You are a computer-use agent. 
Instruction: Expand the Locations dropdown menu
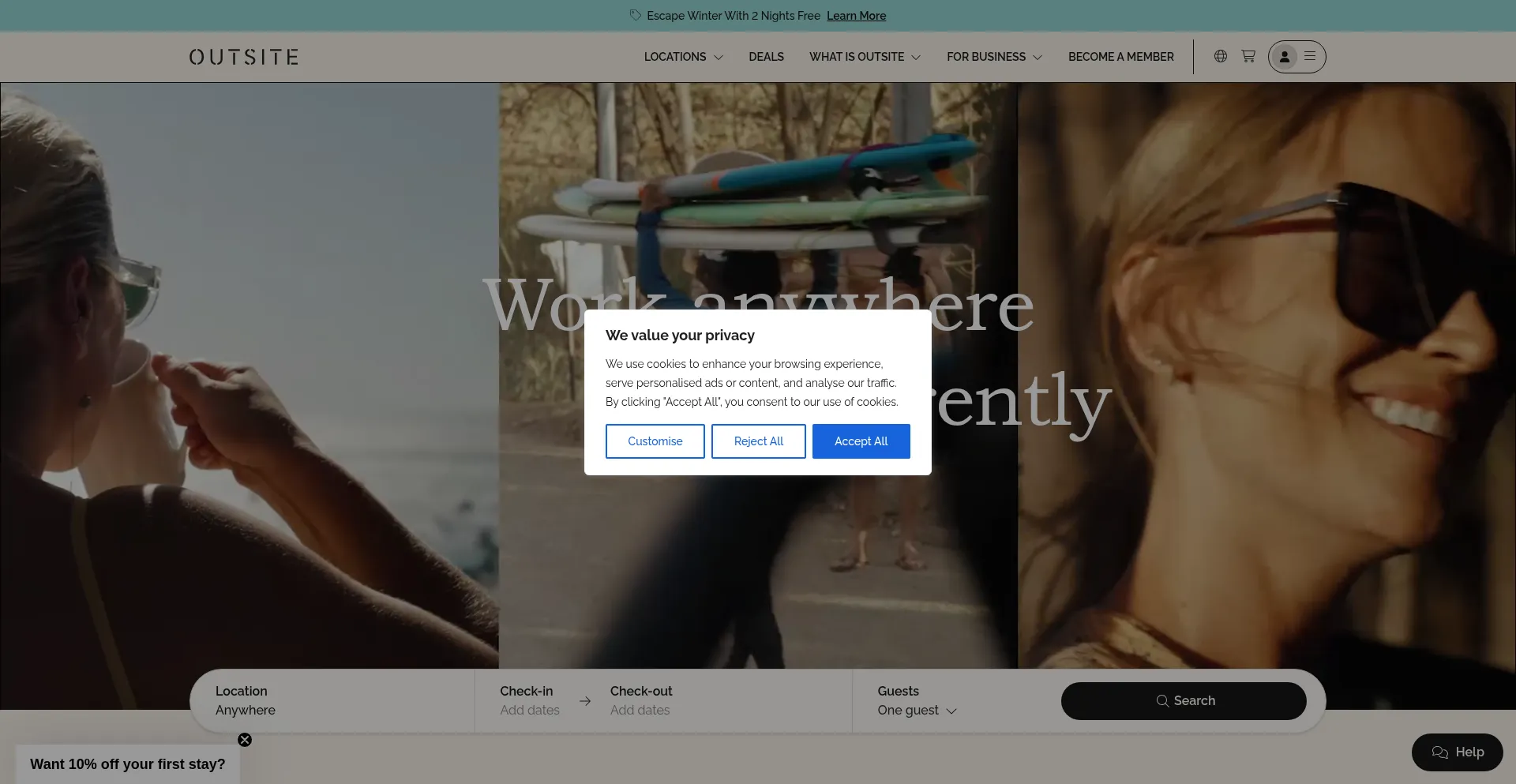click(x=683, y=57)
